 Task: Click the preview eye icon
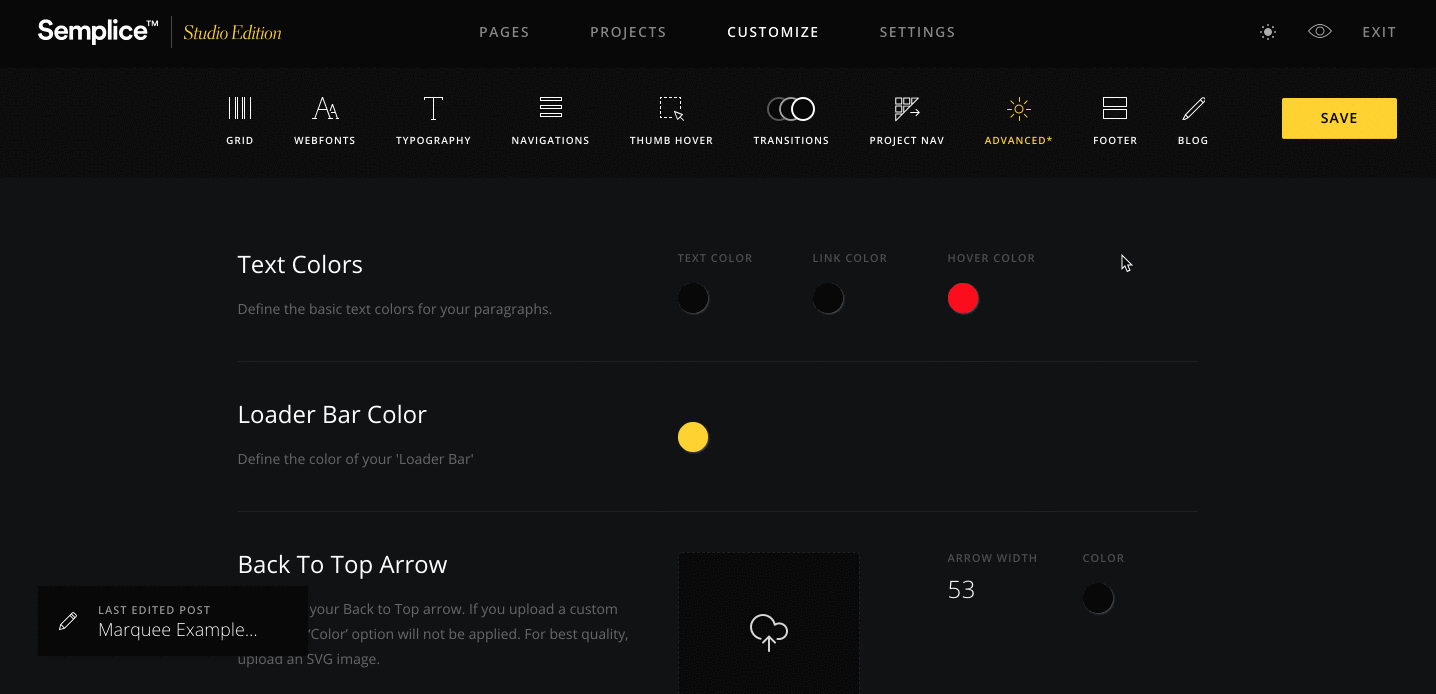[x=1320, y=32]
